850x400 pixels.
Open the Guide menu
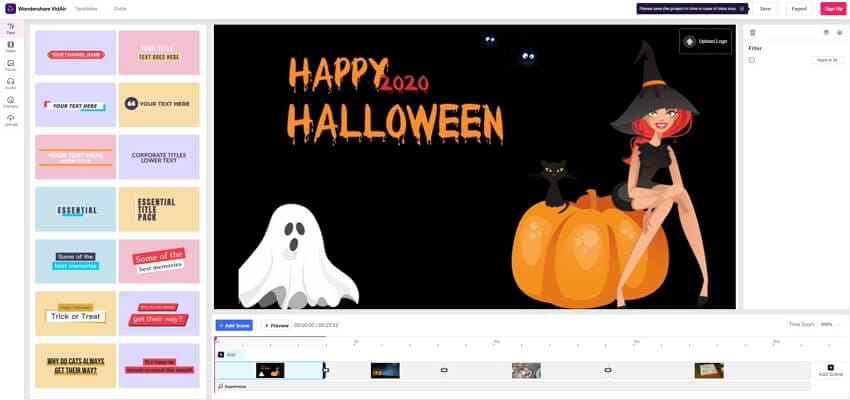tap(120, 9)
